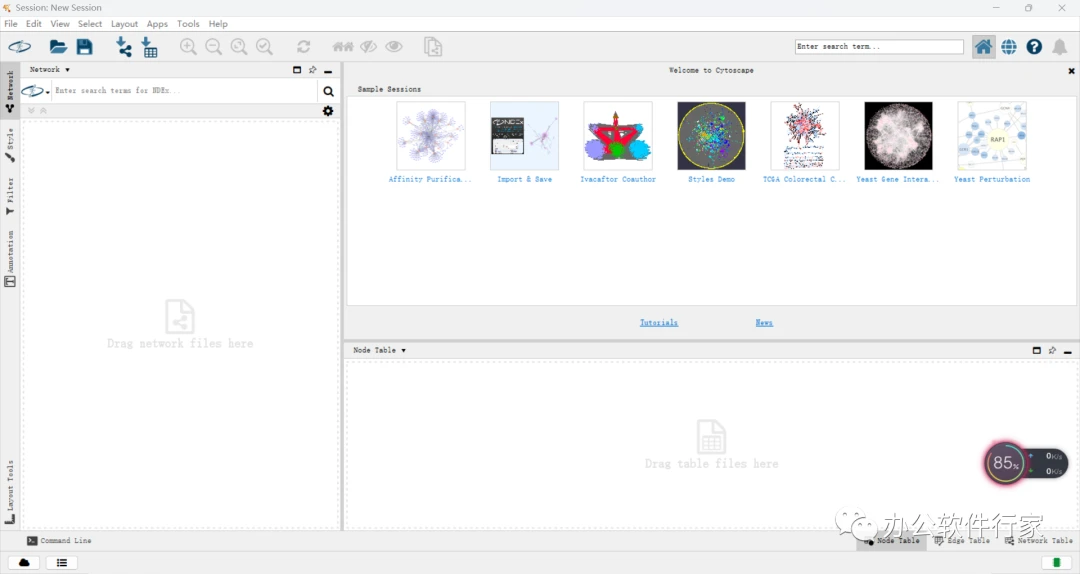Screen dimensions: 1080x574
Task: Follow the News link
Action: click(764, 322)
